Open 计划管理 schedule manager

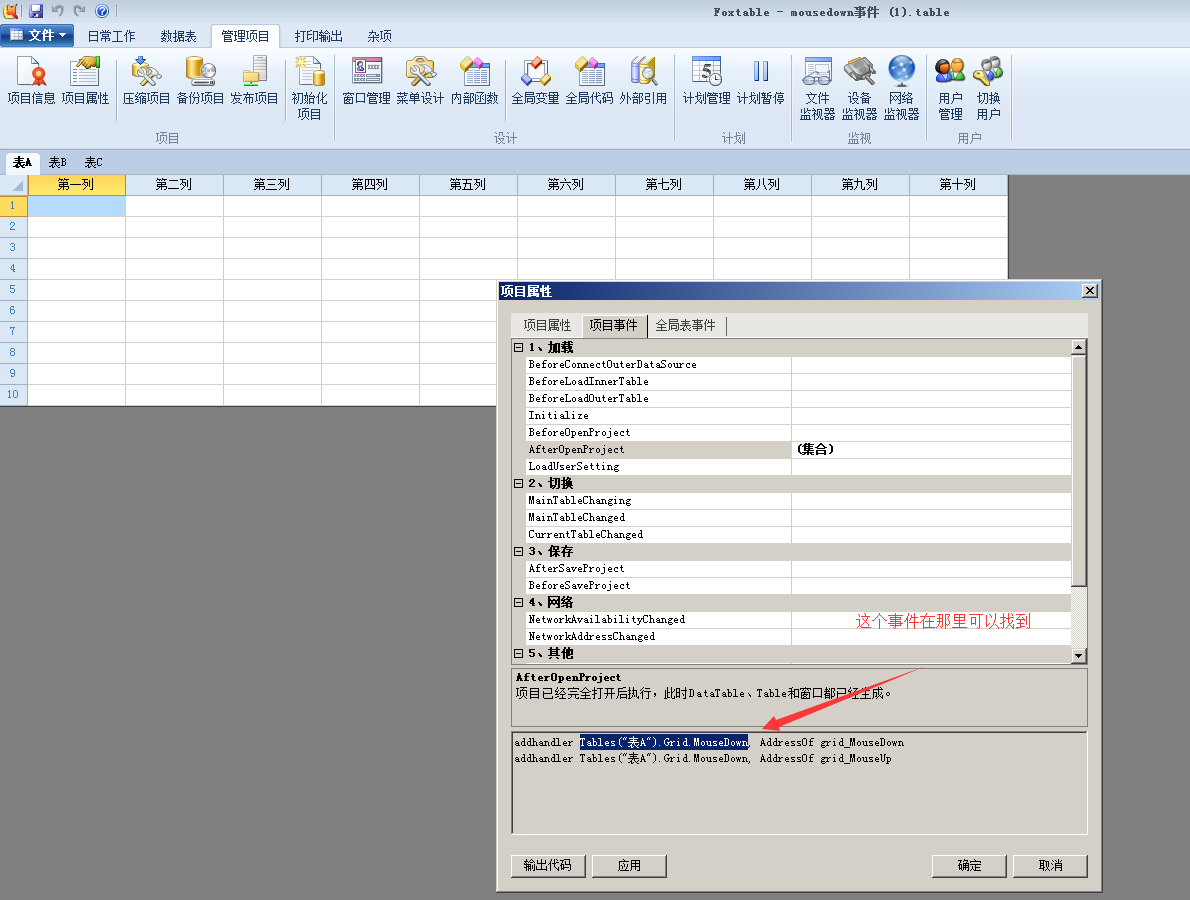pos(707,81)
